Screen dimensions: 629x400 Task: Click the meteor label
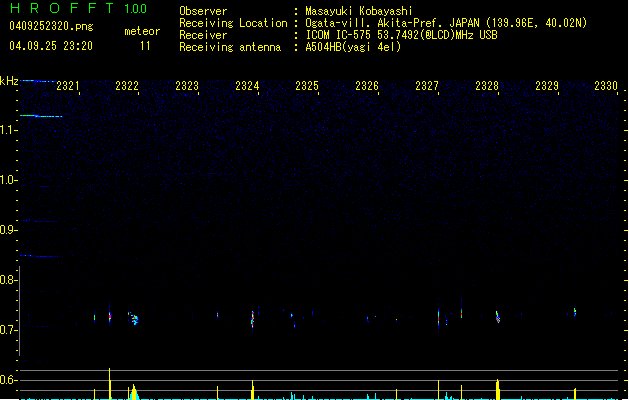point(142,31)
